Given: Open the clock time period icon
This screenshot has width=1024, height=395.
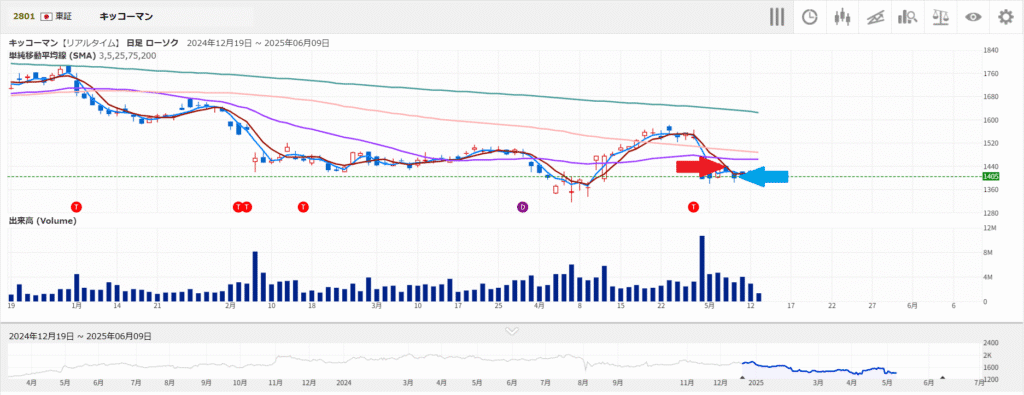Looking at the screenshot, I should 810,17.
